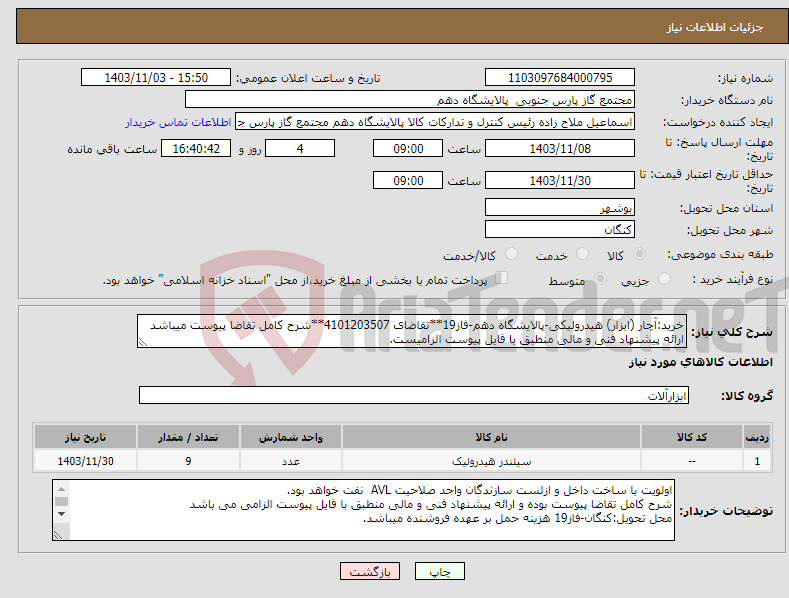Viewport: 789px width, 598px height.
Task: Click the announcement date field 1403/11/03 - 15:50
Action: [x=156, y=78]
